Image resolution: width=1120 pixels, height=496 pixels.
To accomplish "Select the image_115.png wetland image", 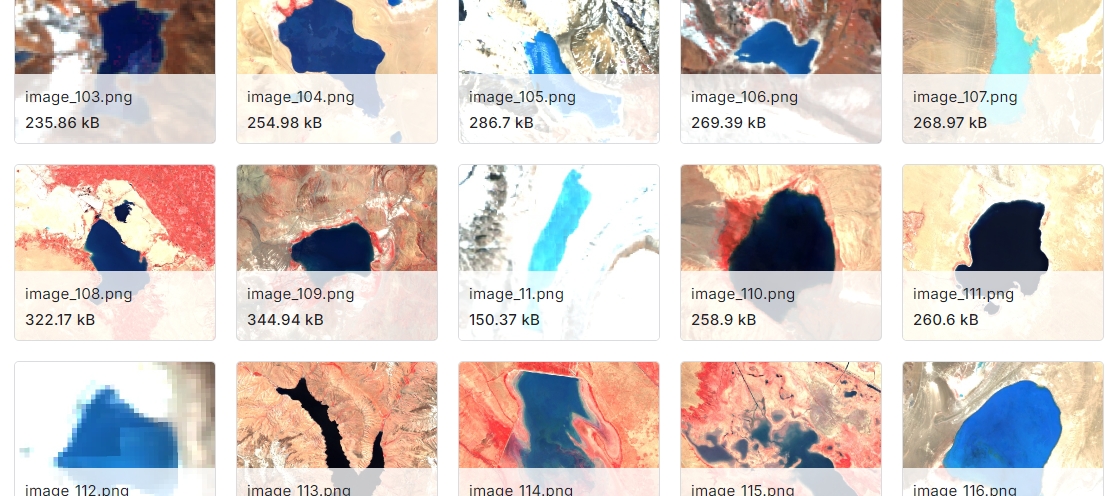I will (781, 429).
